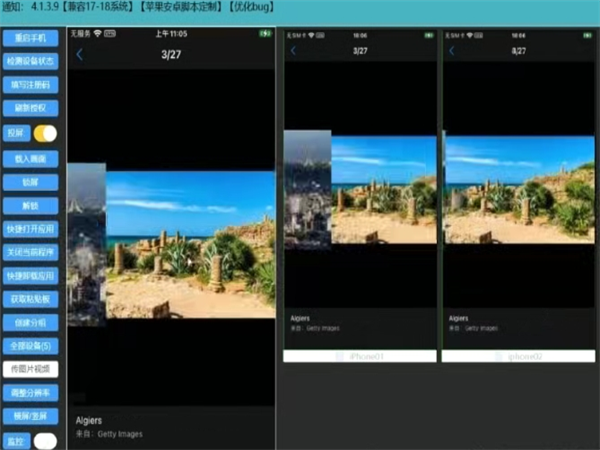Tap back chevron on iPhone02 screen
This screenshot has height=450, width=600.
coord(450,50)
